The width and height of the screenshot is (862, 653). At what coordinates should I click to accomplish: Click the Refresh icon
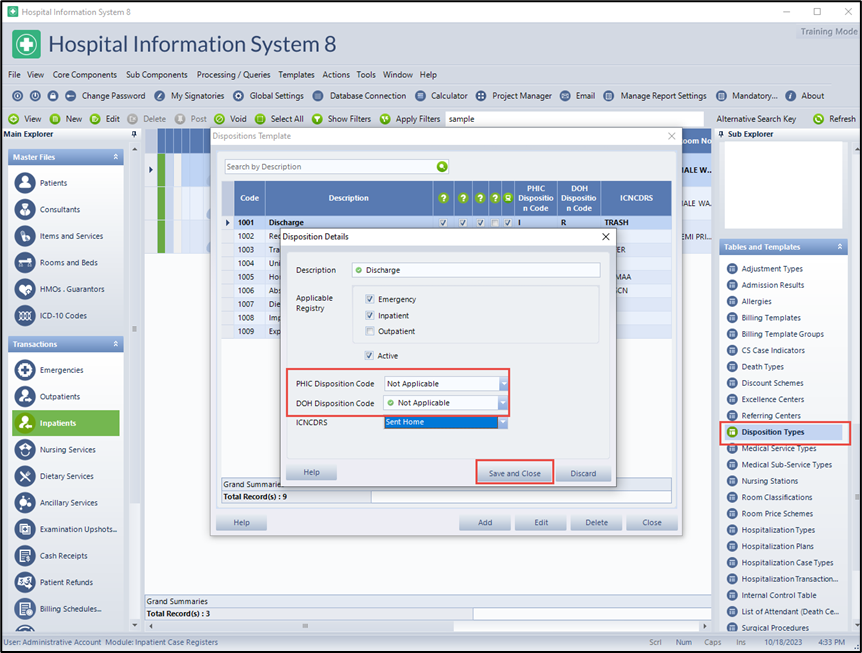[x=818, y=118]
